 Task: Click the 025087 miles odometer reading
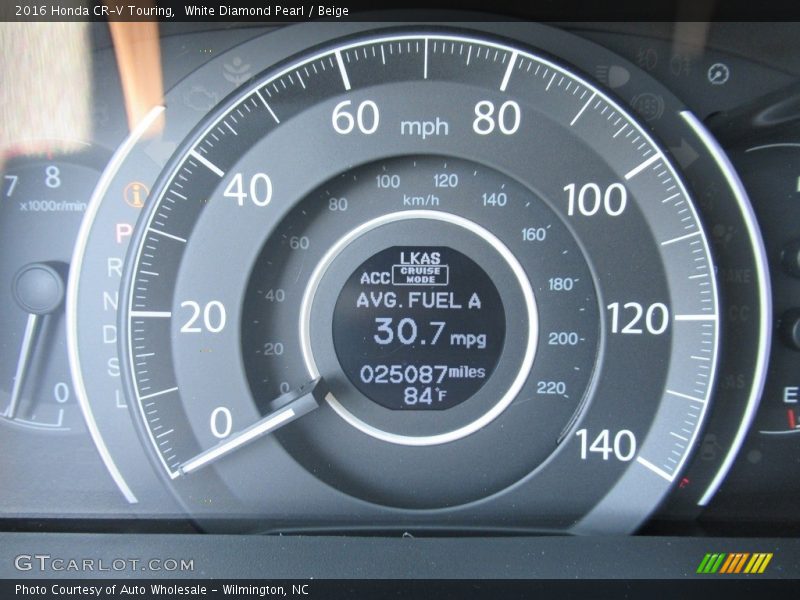point(422,373)
